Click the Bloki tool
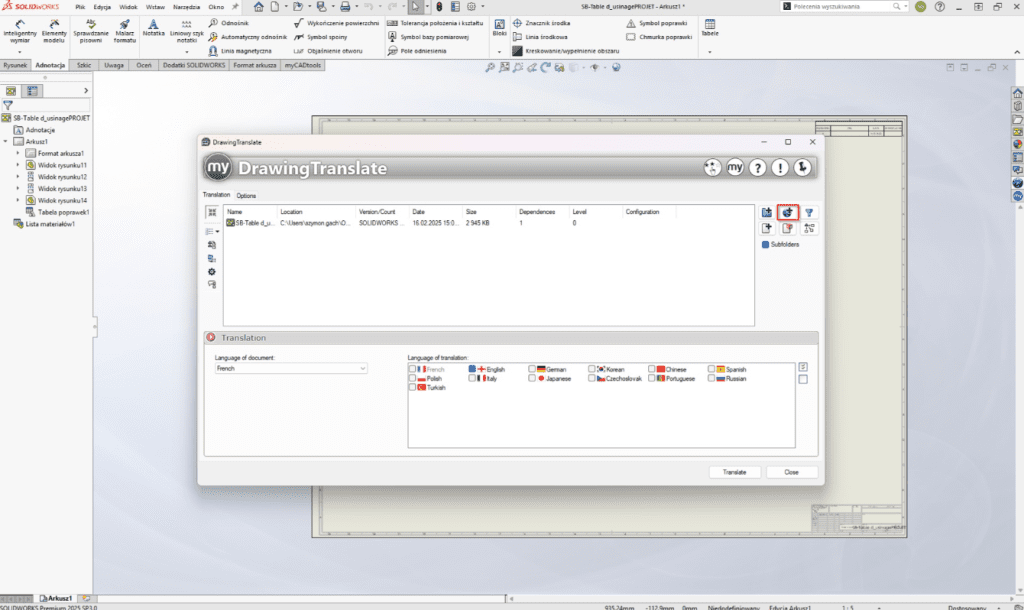Screen dimensions: 1024x610 coord(500,28)
